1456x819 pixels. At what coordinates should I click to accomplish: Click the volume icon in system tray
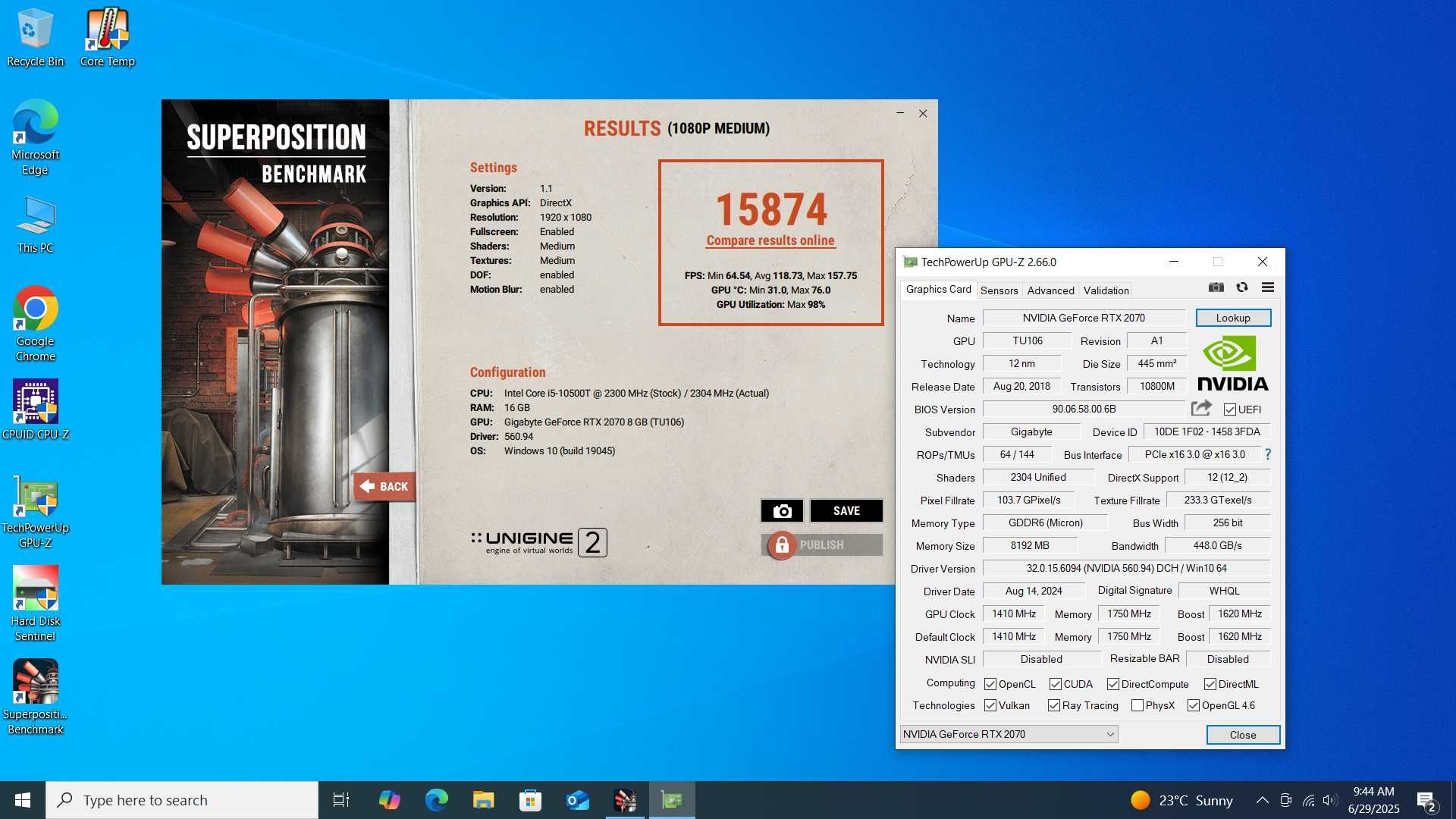click(x=1330, y=800)
